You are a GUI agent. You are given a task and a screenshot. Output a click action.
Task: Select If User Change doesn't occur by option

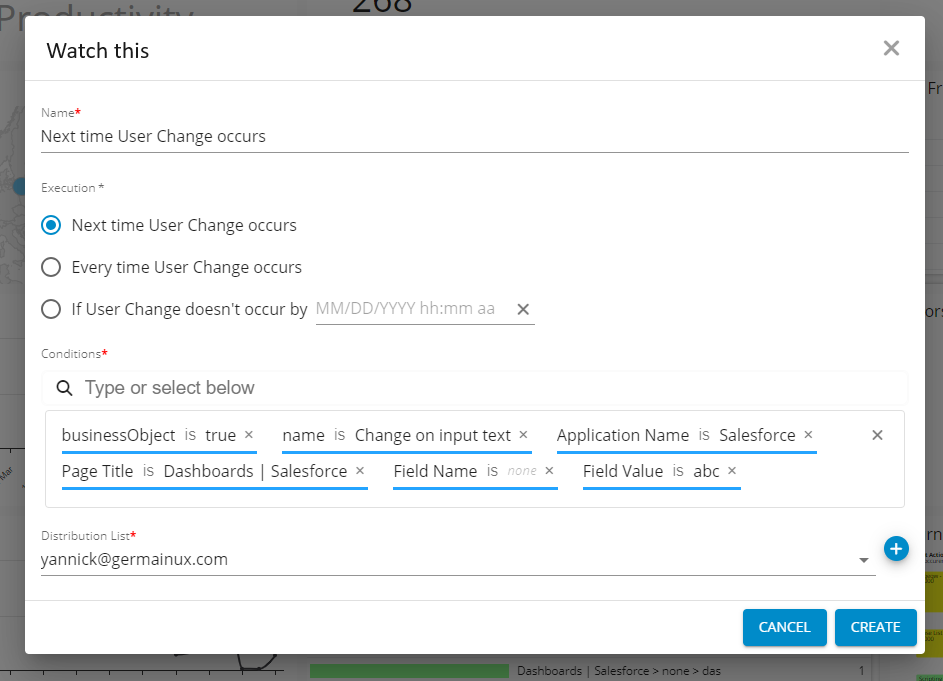click(51, 309)
